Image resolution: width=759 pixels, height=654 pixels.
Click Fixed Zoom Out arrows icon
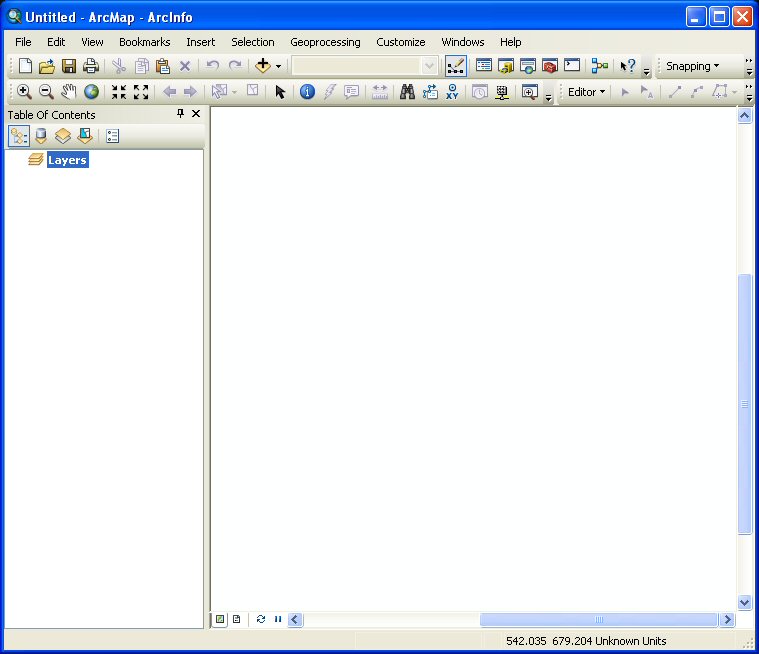(x=141, y=91)
